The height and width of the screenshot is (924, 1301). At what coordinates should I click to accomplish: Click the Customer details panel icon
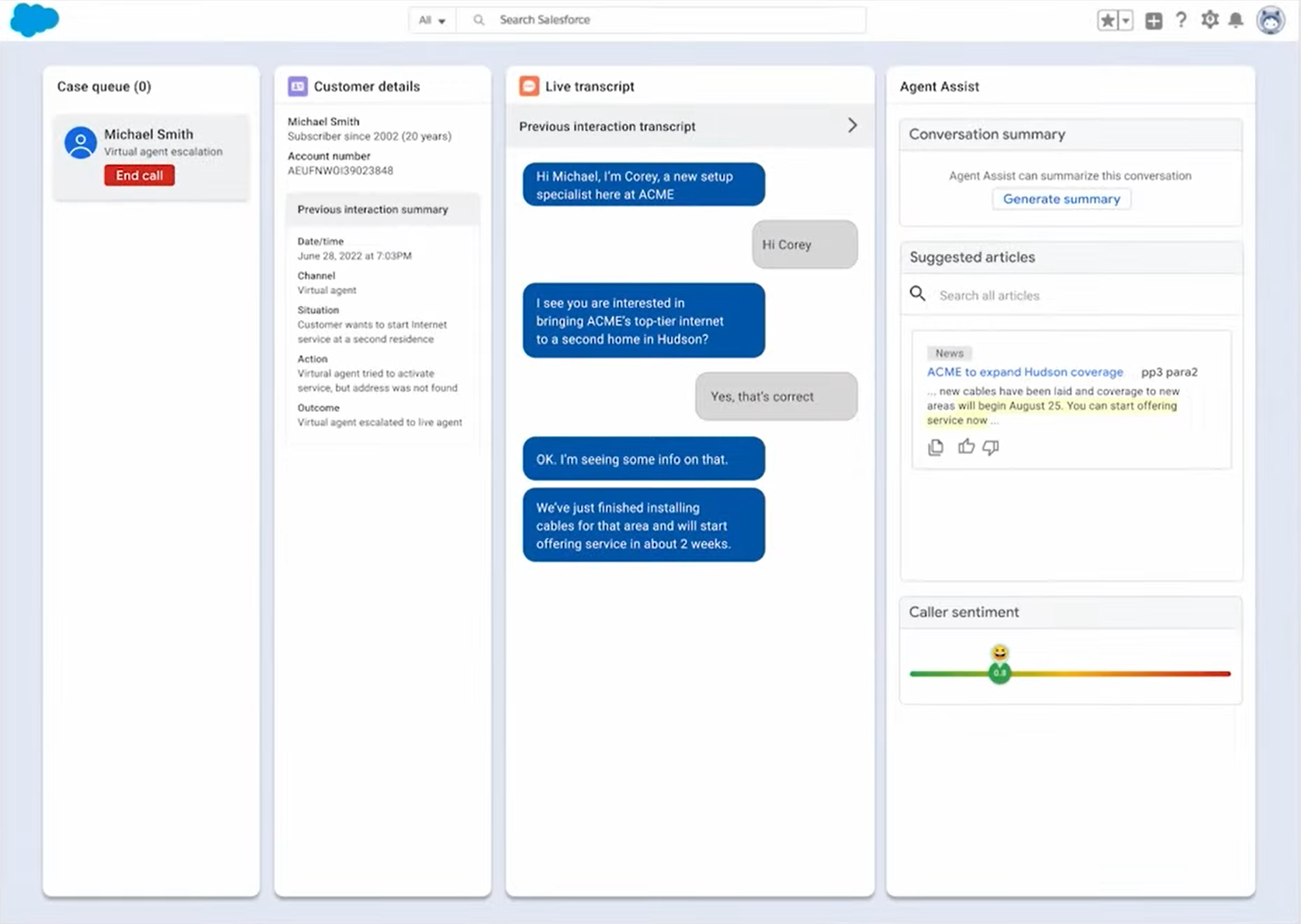click(297, 87)
